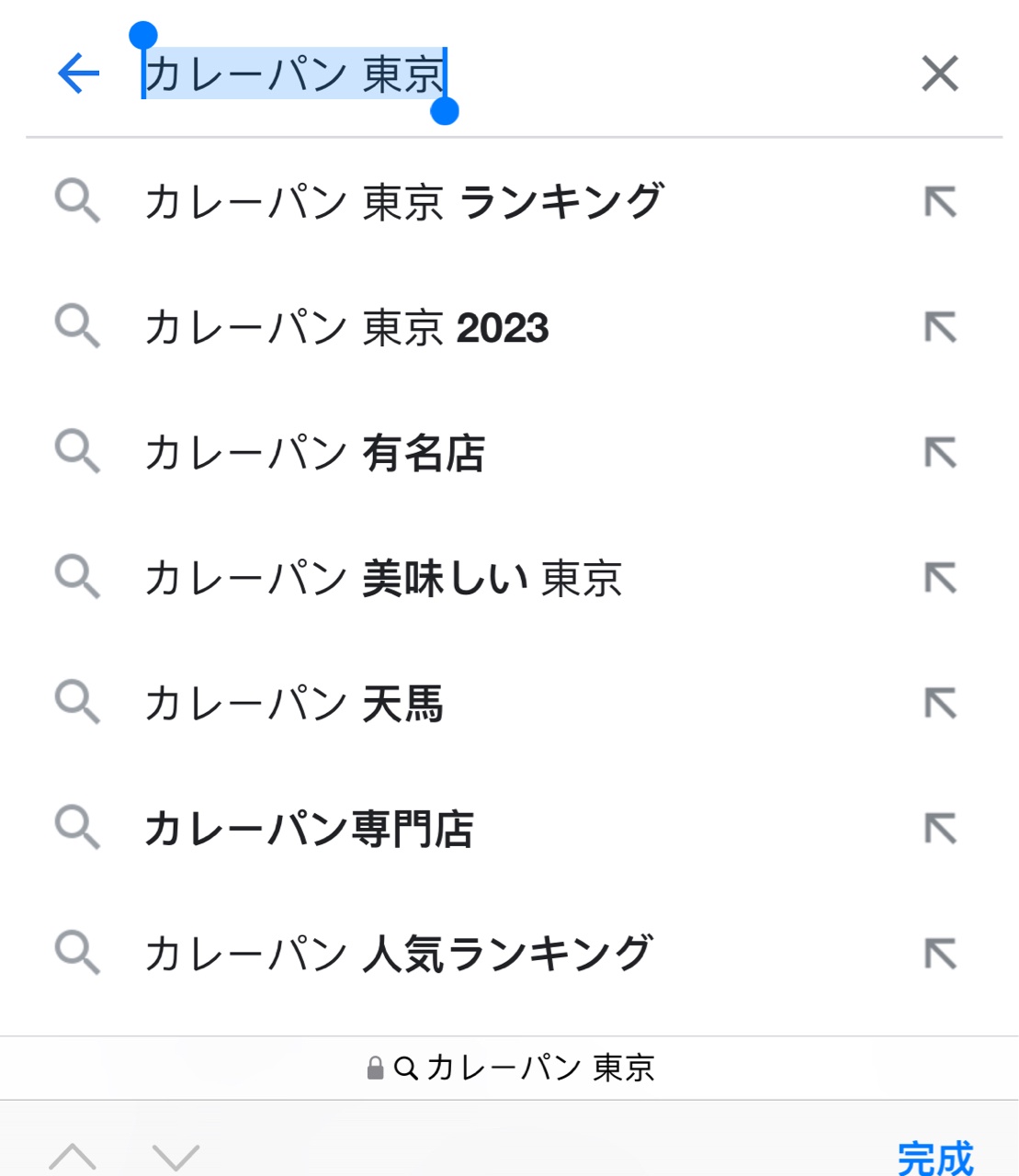
Task: Go to next field with down chevron
Action: click(175, 1156)
